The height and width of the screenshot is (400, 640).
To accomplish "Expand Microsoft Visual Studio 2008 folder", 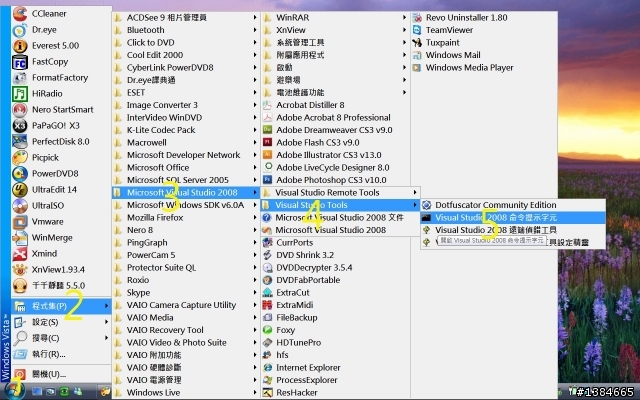I will [x=186, y=192].
